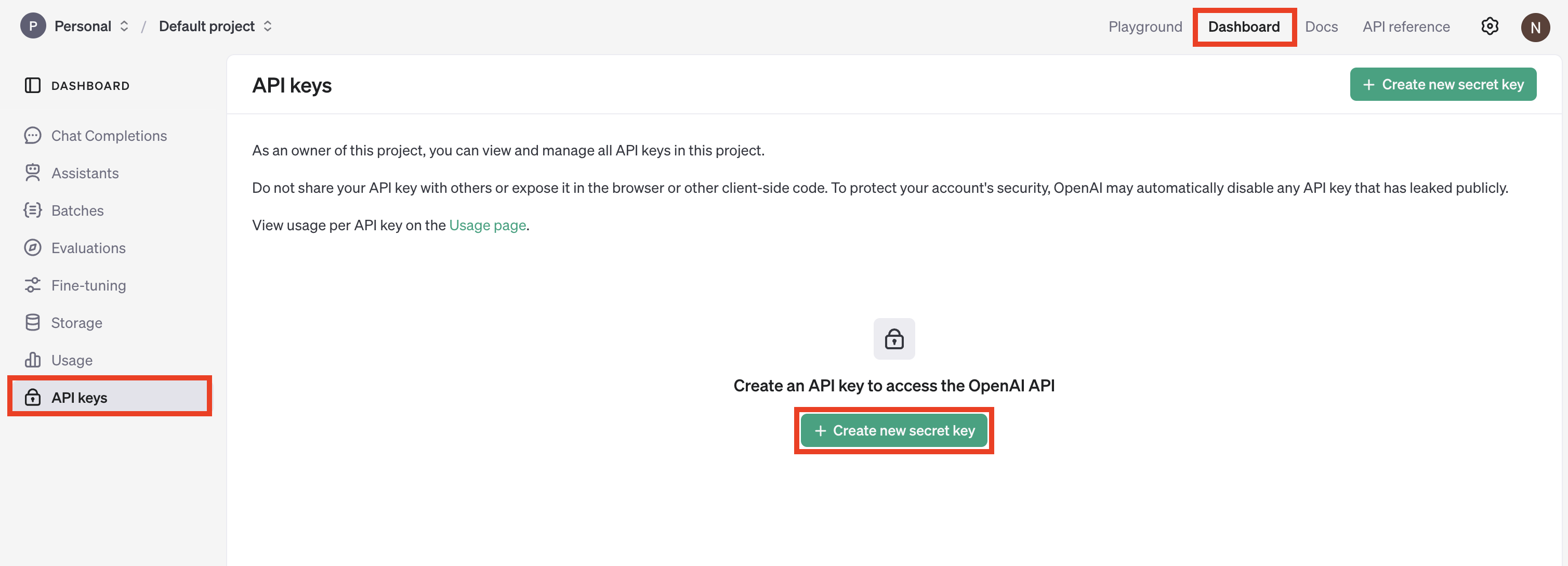
Task: Switch to the Playground tab
Action: tap(1144, 27)
